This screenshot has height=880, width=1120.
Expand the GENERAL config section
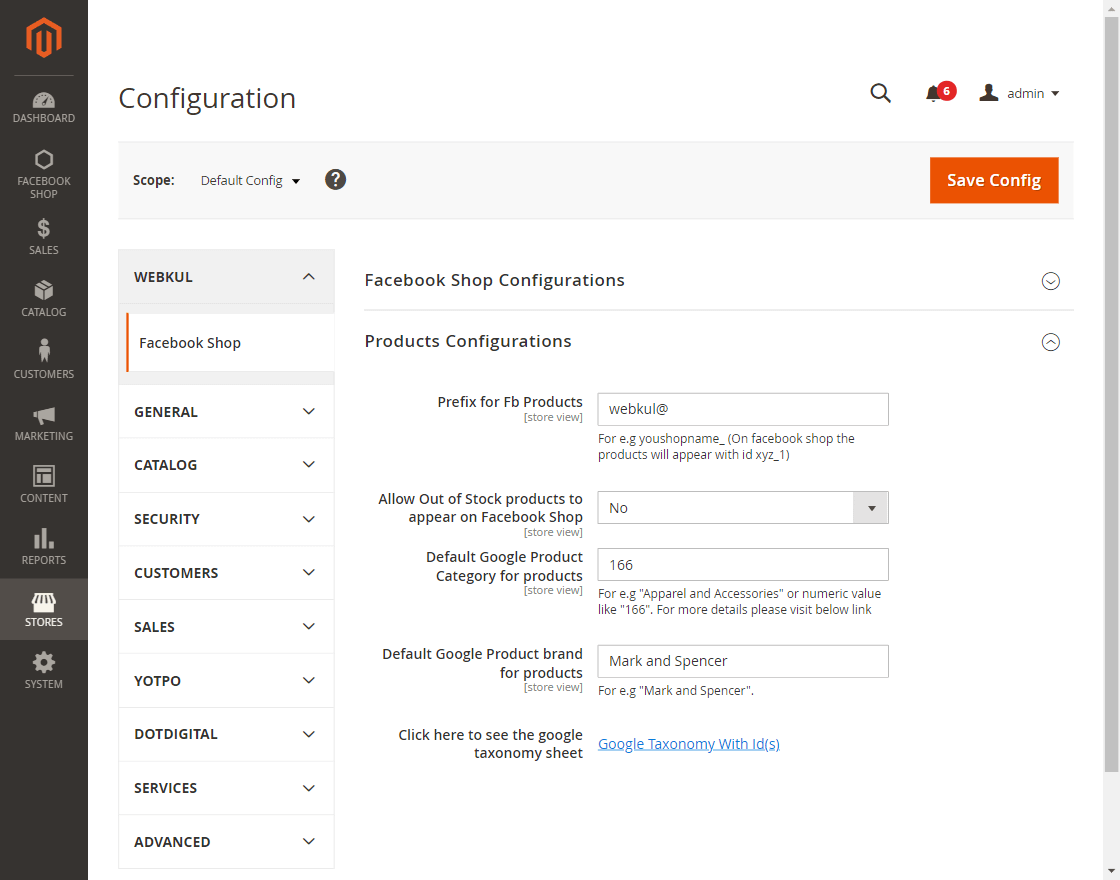pos(226,411)
